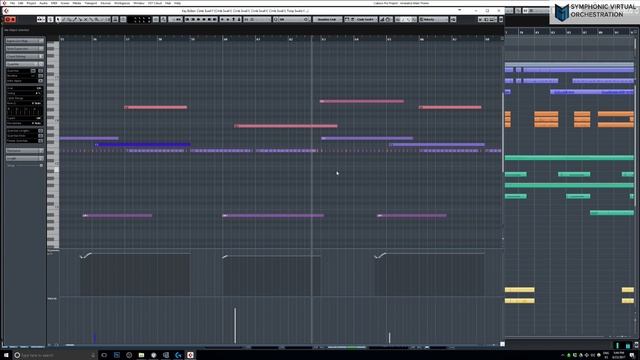The height and width of the screenshot is (360, 640).
Task: Open the Task View icon on the taskbar
Action: coord(104,355)
